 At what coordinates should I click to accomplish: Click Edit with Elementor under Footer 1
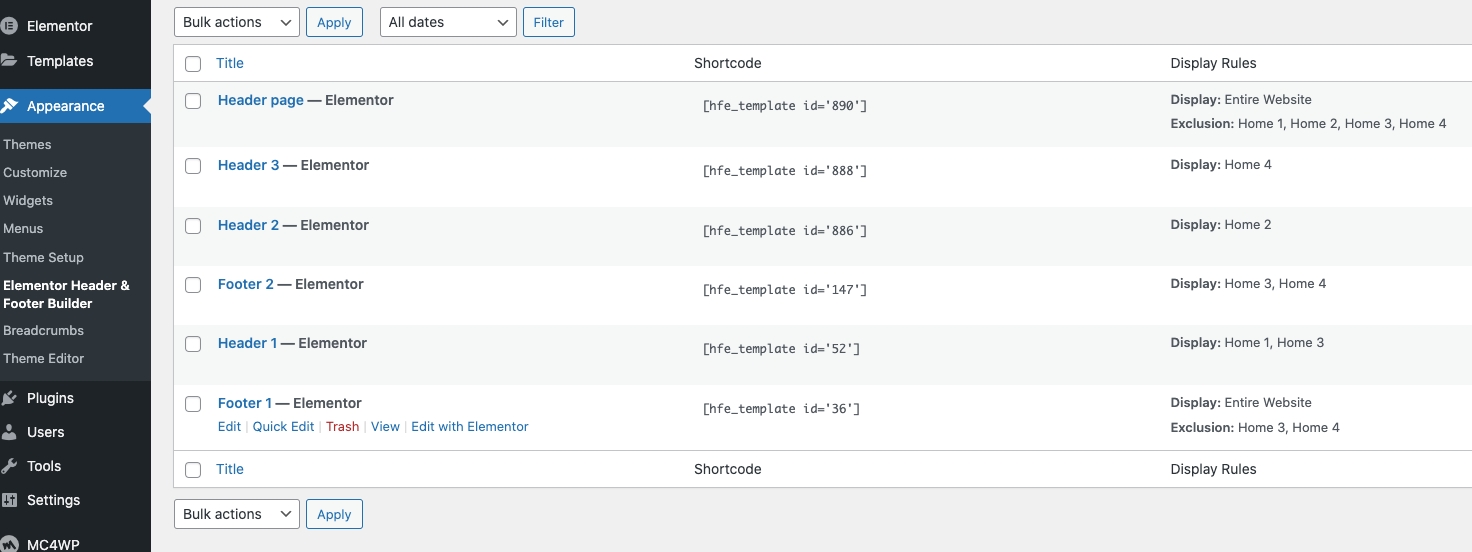click(x=469, y=426)
